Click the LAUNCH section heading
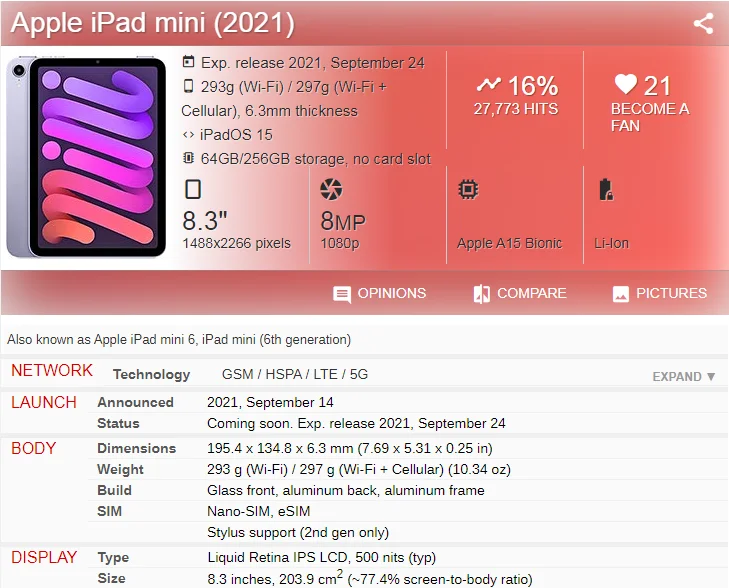Image resolution: width=729 pixels, height=588 pixels. point(44,402)
